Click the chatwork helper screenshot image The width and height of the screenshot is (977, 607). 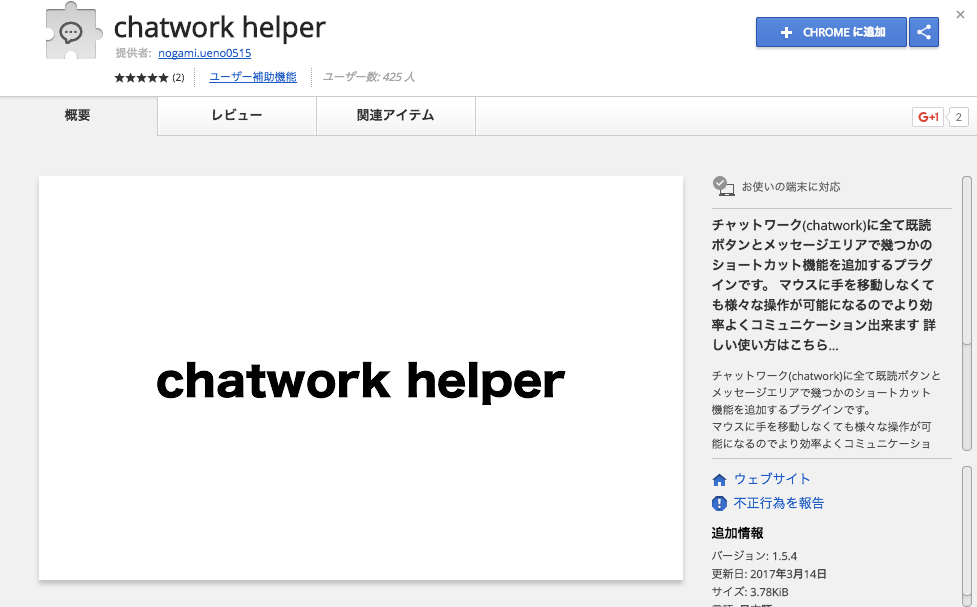[361, 378]
